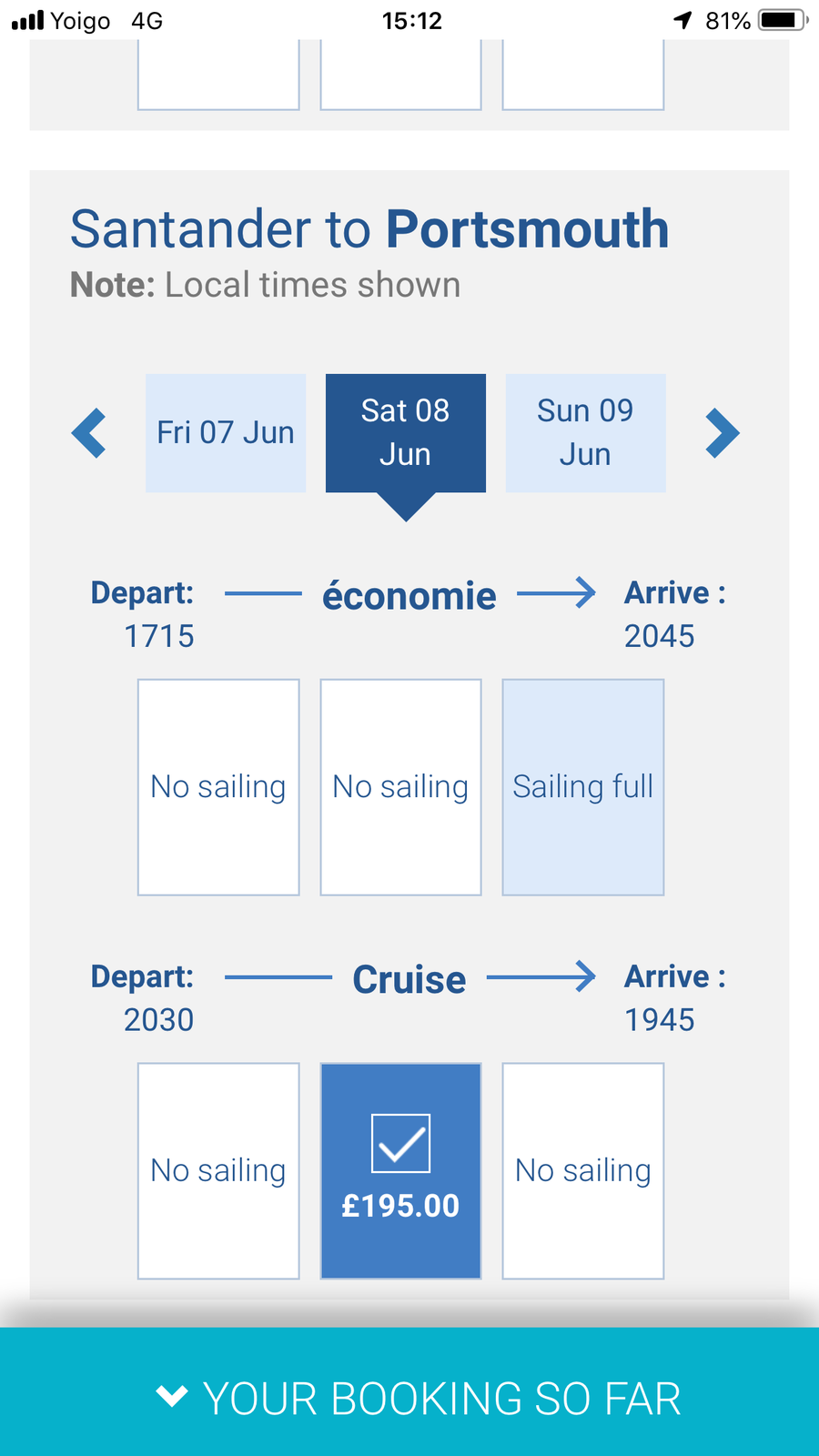The width and height of the screenshot is (819, 1456).
Task: Tap the £195.00 price label
Action: click(400, 1206)
